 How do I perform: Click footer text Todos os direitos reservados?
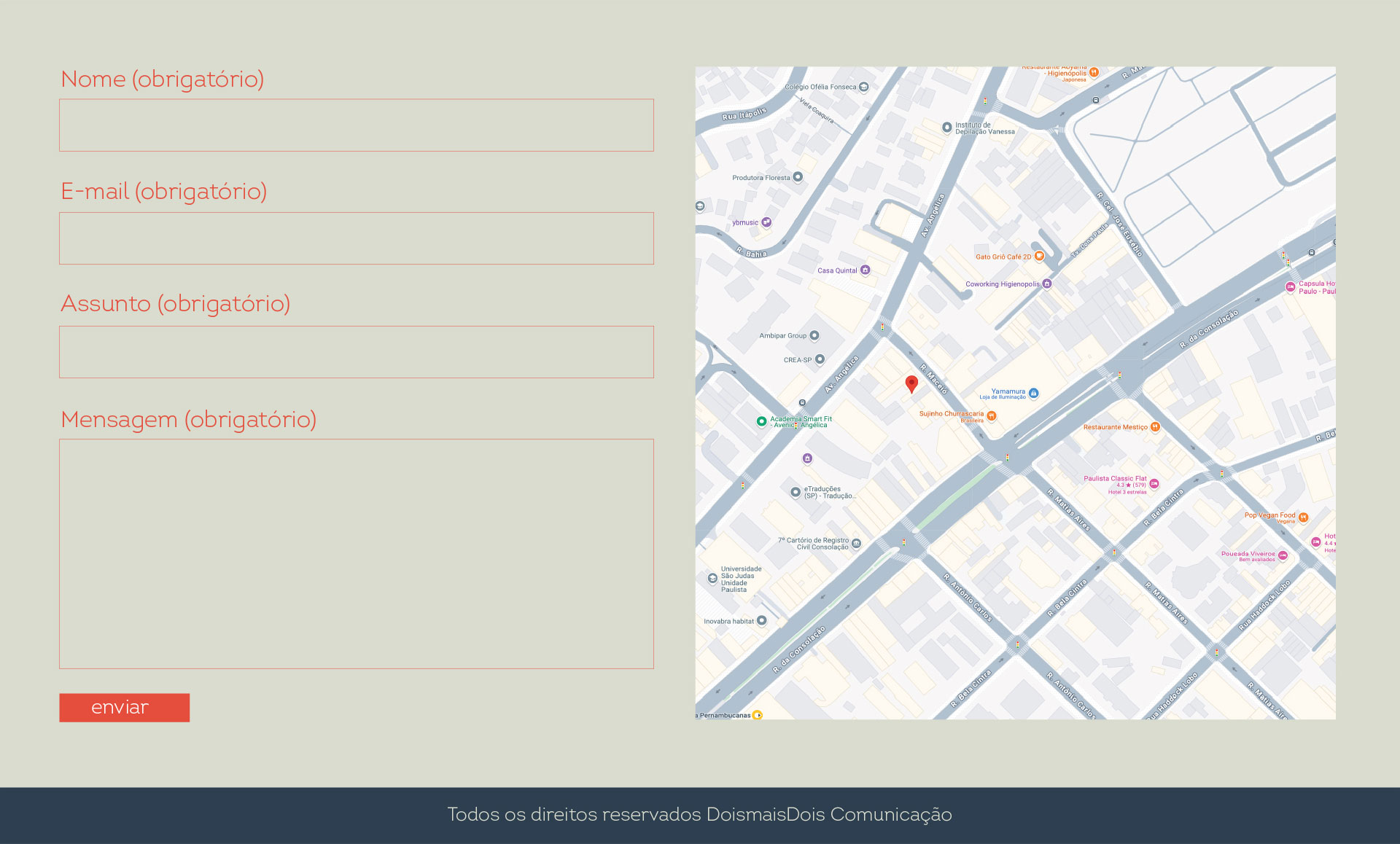point(574,814)
